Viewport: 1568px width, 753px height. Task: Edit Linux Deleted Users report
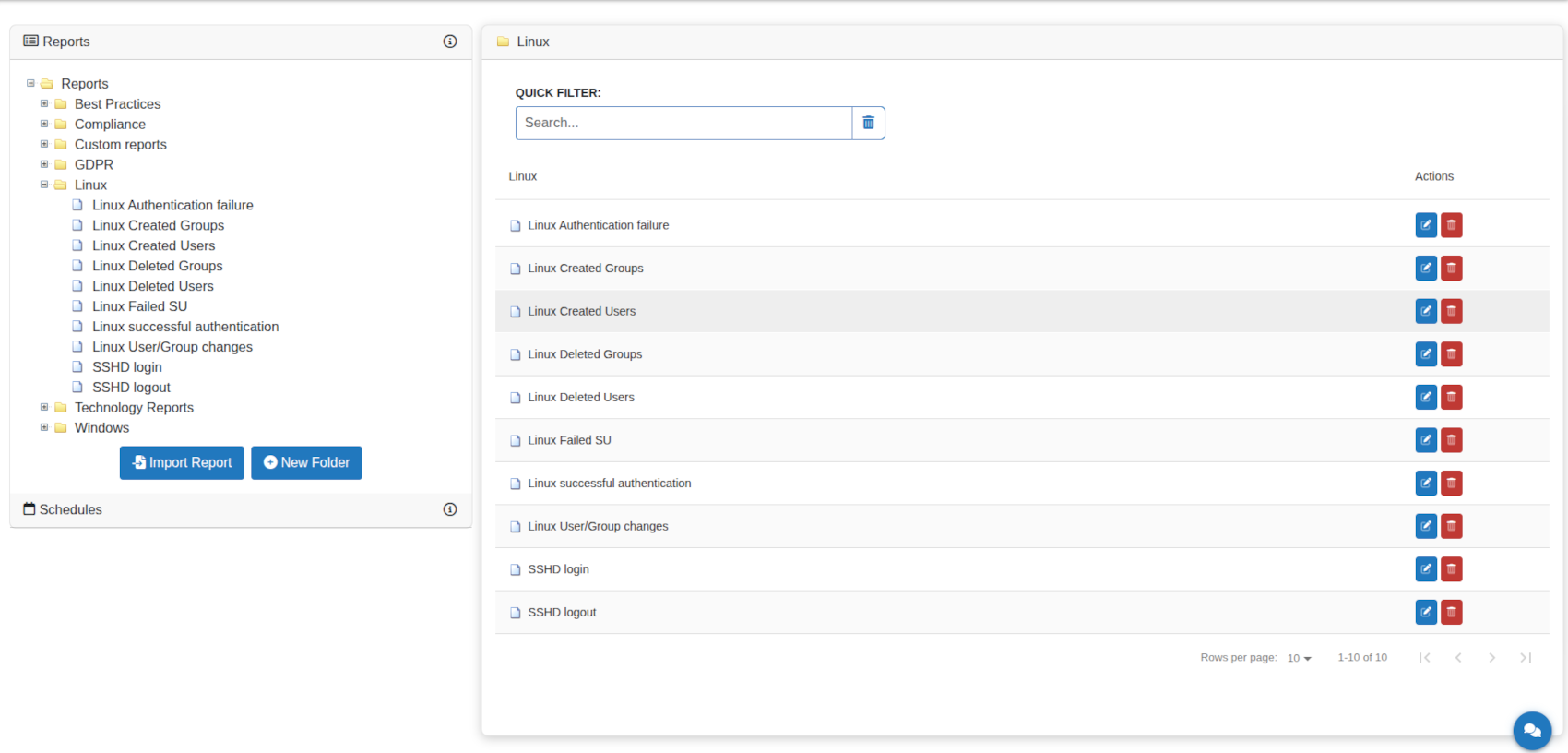tap(1426, 398)
